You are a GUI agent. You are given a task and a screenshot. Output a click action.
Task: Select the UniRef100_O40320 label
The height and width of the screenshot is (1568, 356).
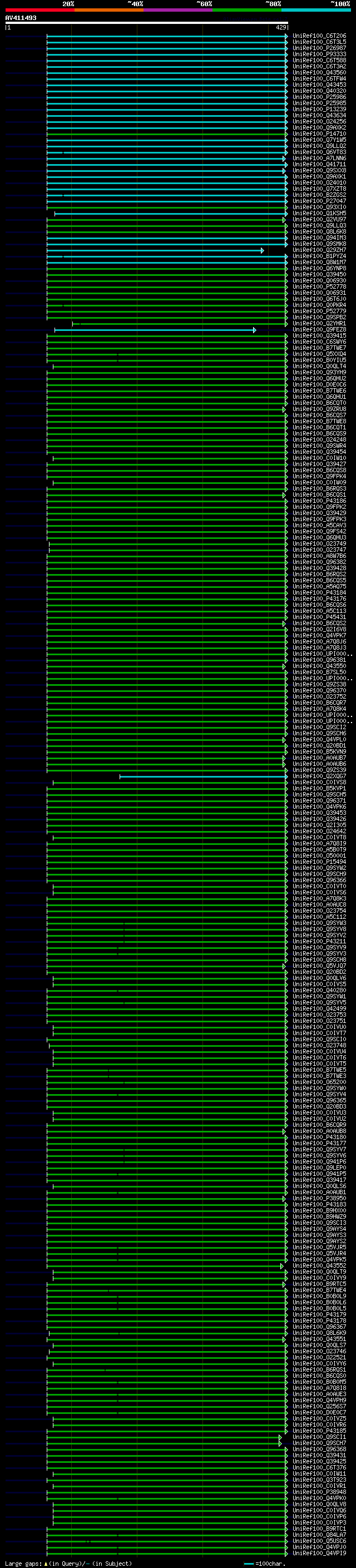coord(319,91)
